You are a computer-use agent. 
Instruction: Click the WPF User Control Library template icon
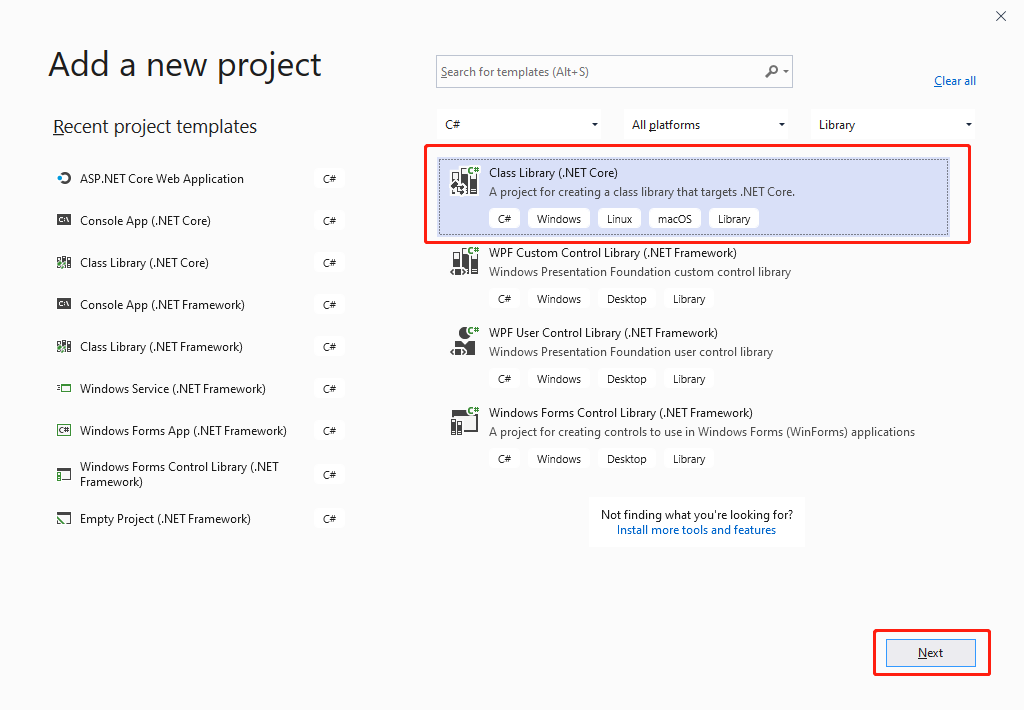pyautogui.click(x=464, y=341)
